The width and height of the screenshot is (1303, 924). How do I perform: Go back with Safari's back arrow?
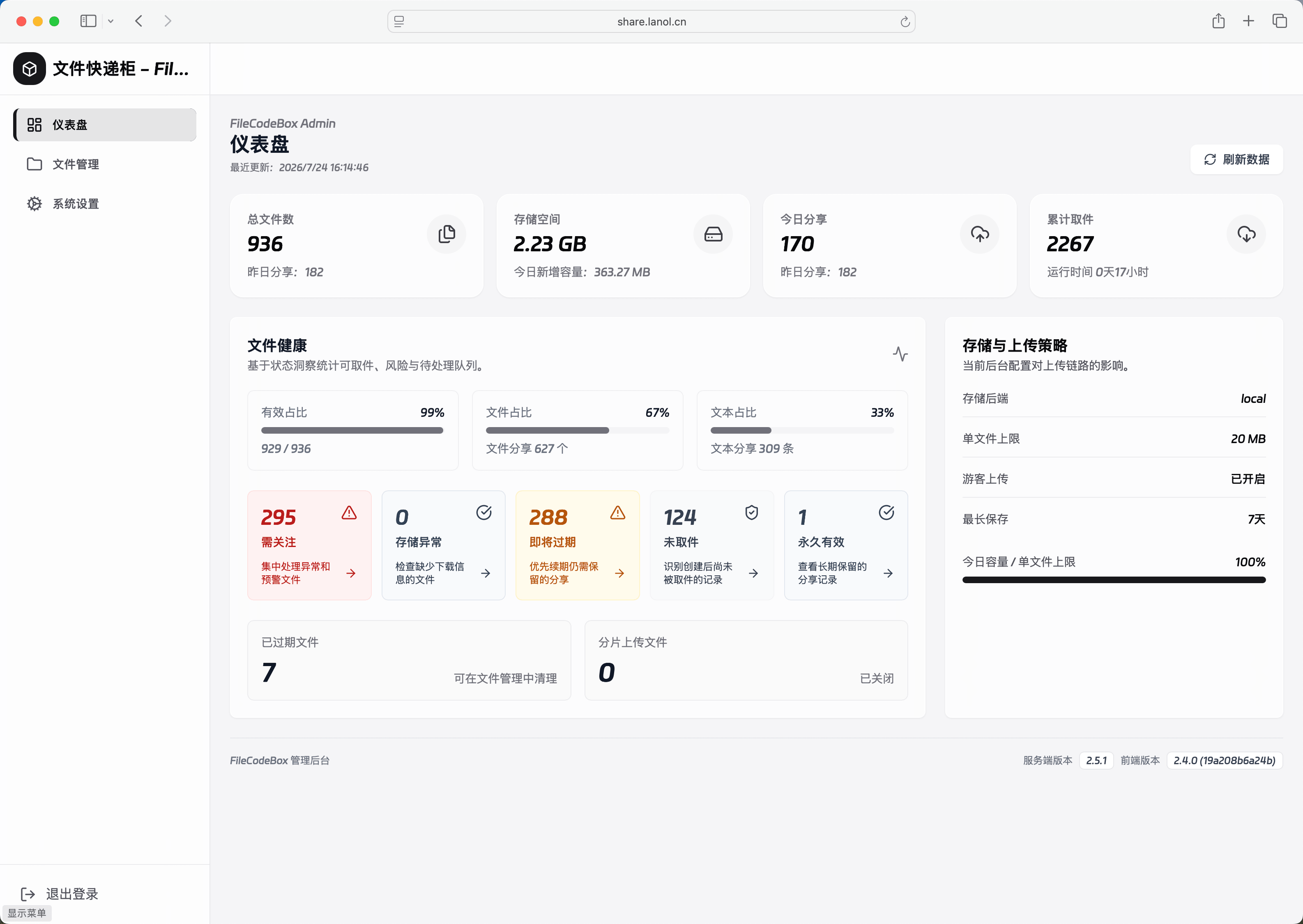139,21
